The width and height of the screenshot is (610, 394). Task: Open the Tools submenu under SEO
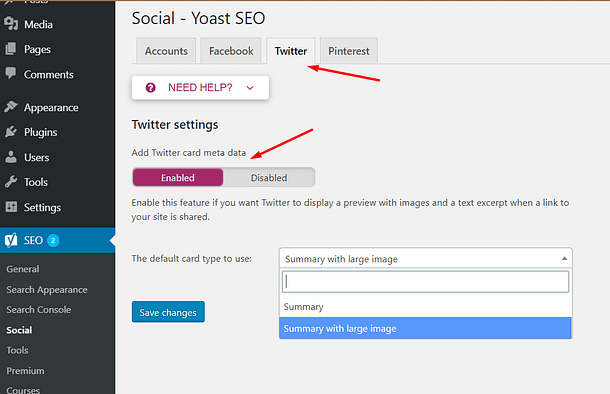17,350
